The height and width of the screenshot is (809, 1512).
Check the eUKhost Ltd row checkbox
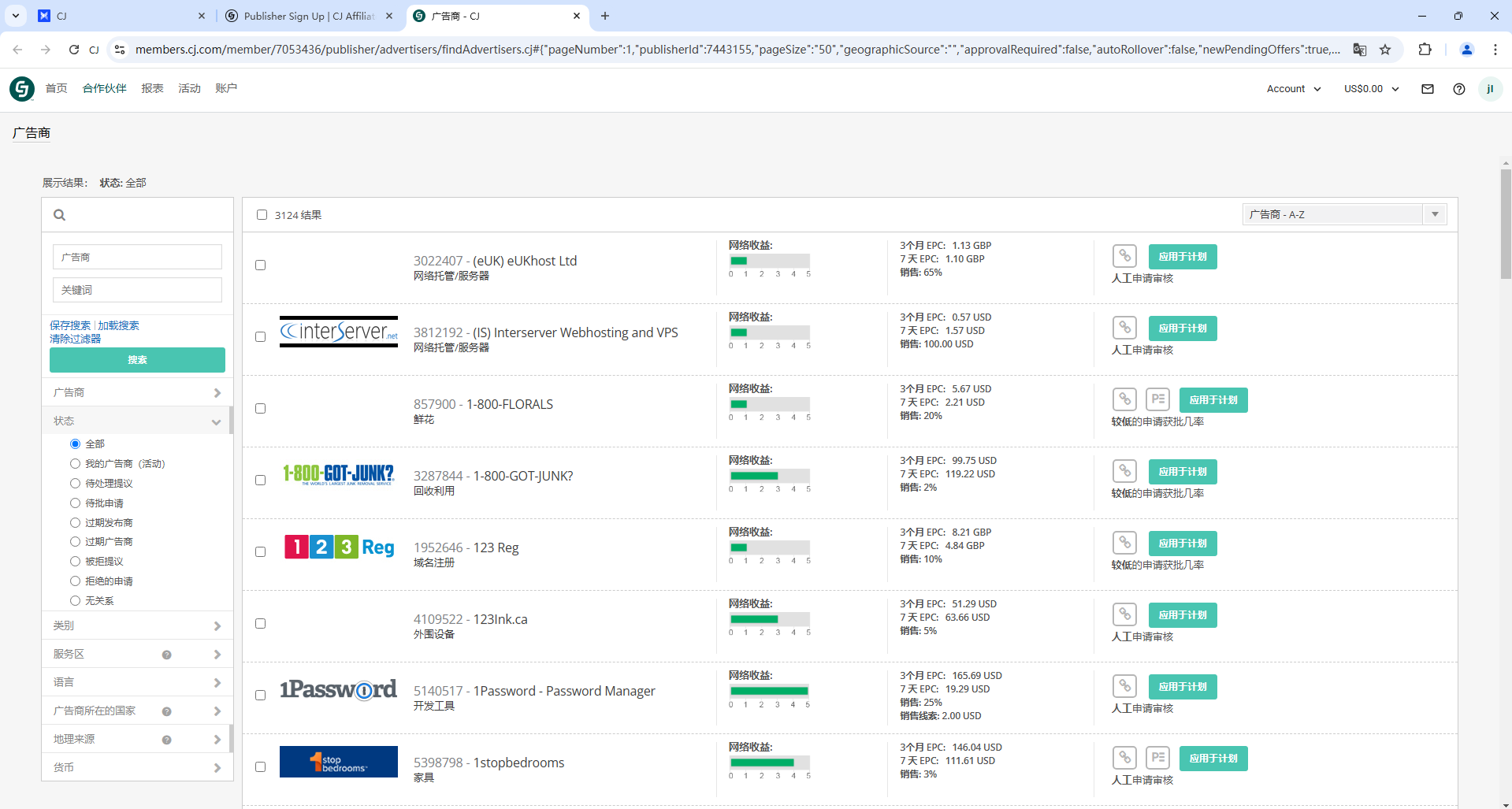pos(260,265)
